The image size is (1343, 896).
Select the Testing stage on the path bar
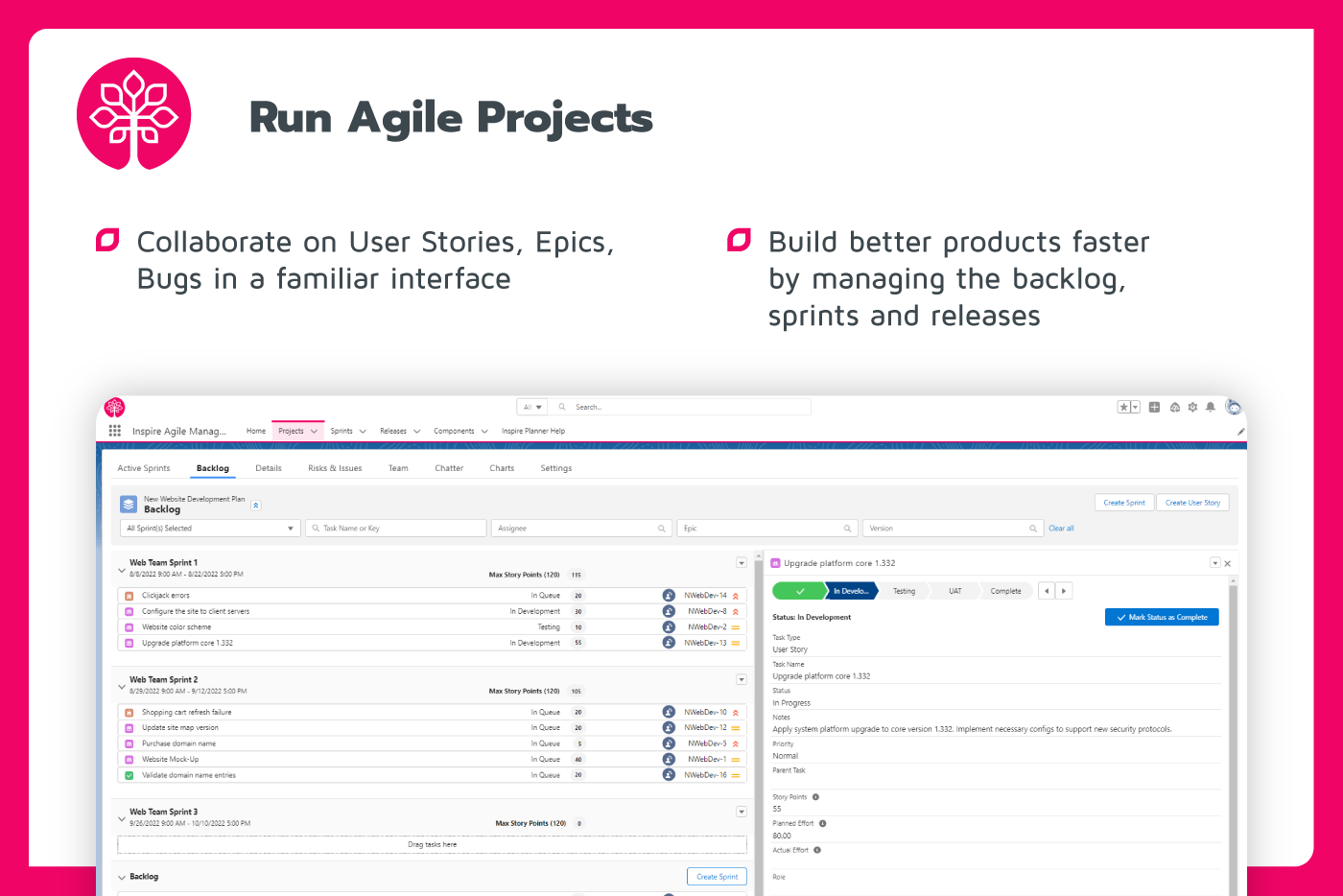coord(904,591)
